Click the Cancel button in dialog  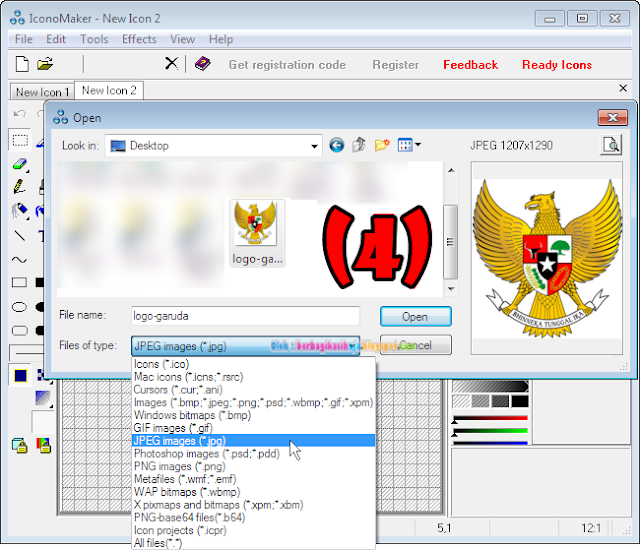[416, 345]
